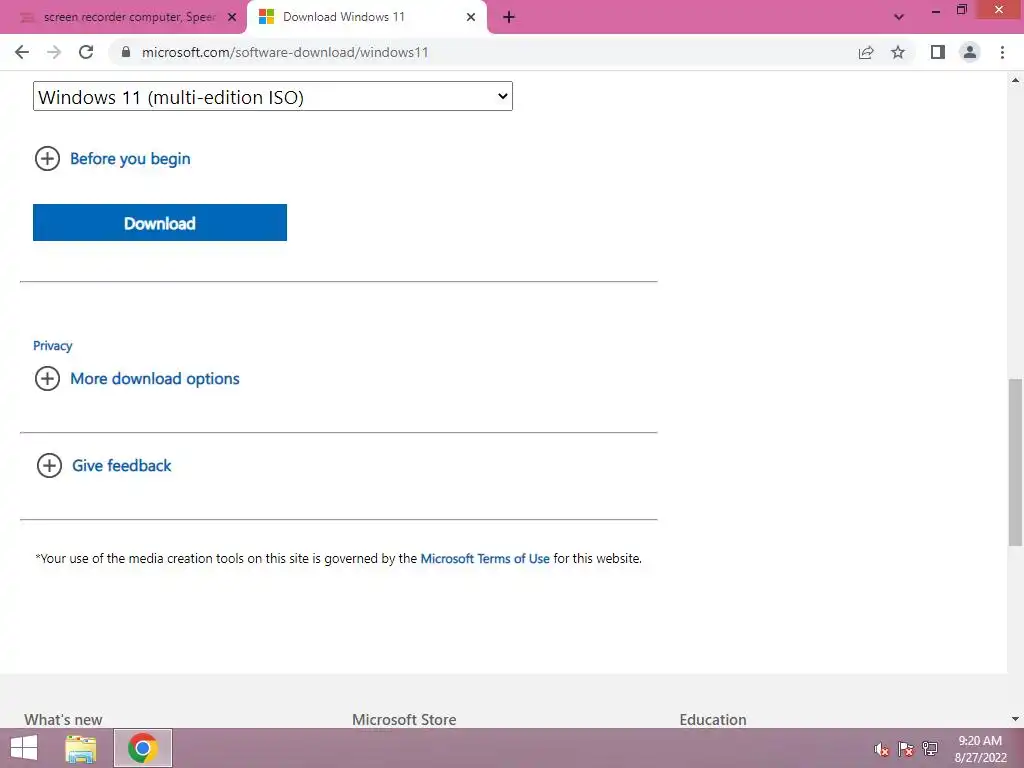Open the Windows 11 (multi-edition ISO) dropdown
The height and width of the screenshot is (768, 1024).
[273, 97]
